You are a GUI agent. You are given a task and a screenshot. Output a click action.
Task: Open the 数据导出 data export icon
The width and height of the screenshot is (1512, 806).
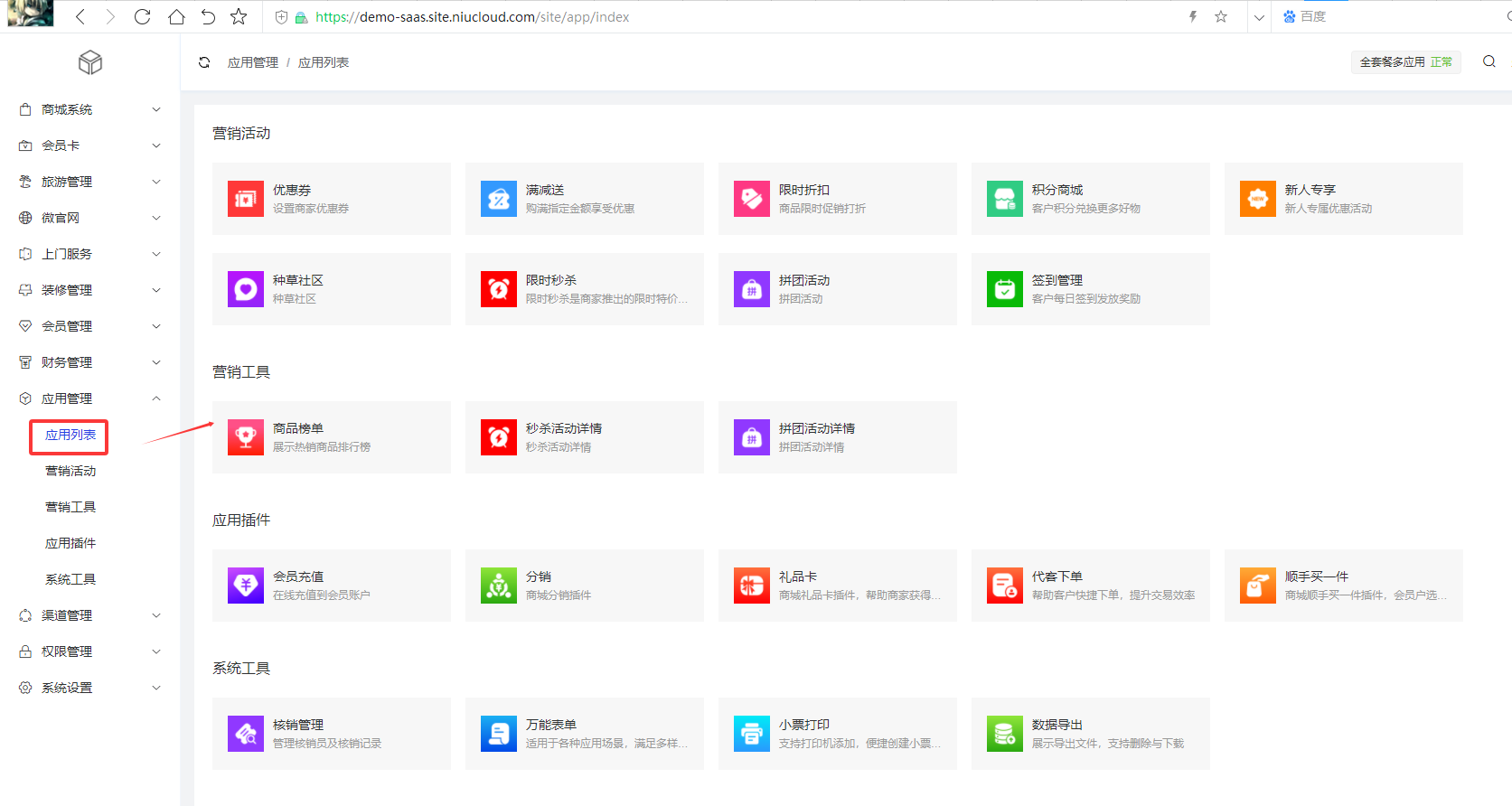pos(1005,734)
